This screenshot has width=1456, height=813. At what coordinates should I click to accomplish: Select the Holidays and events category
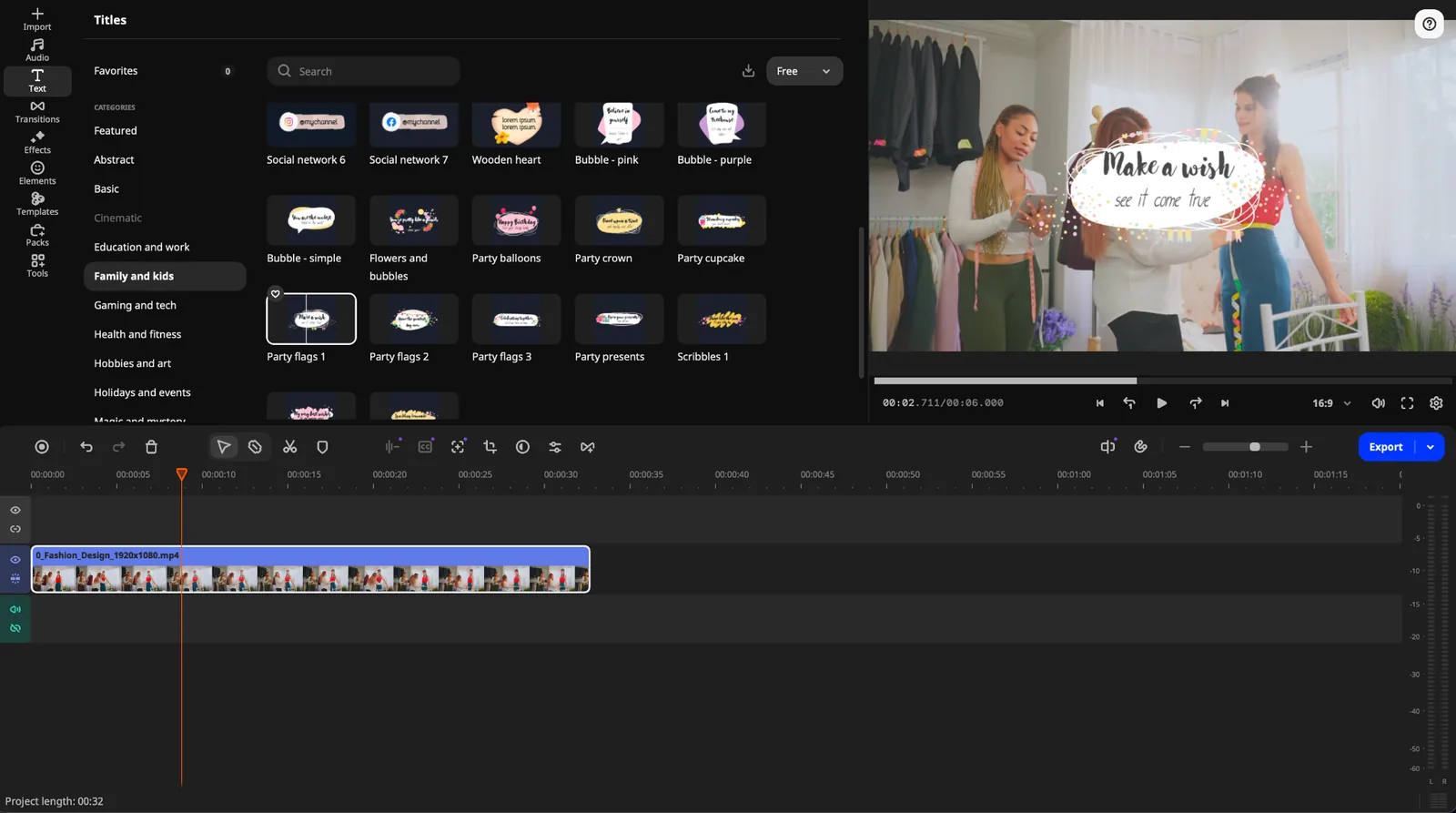(142, 392)
